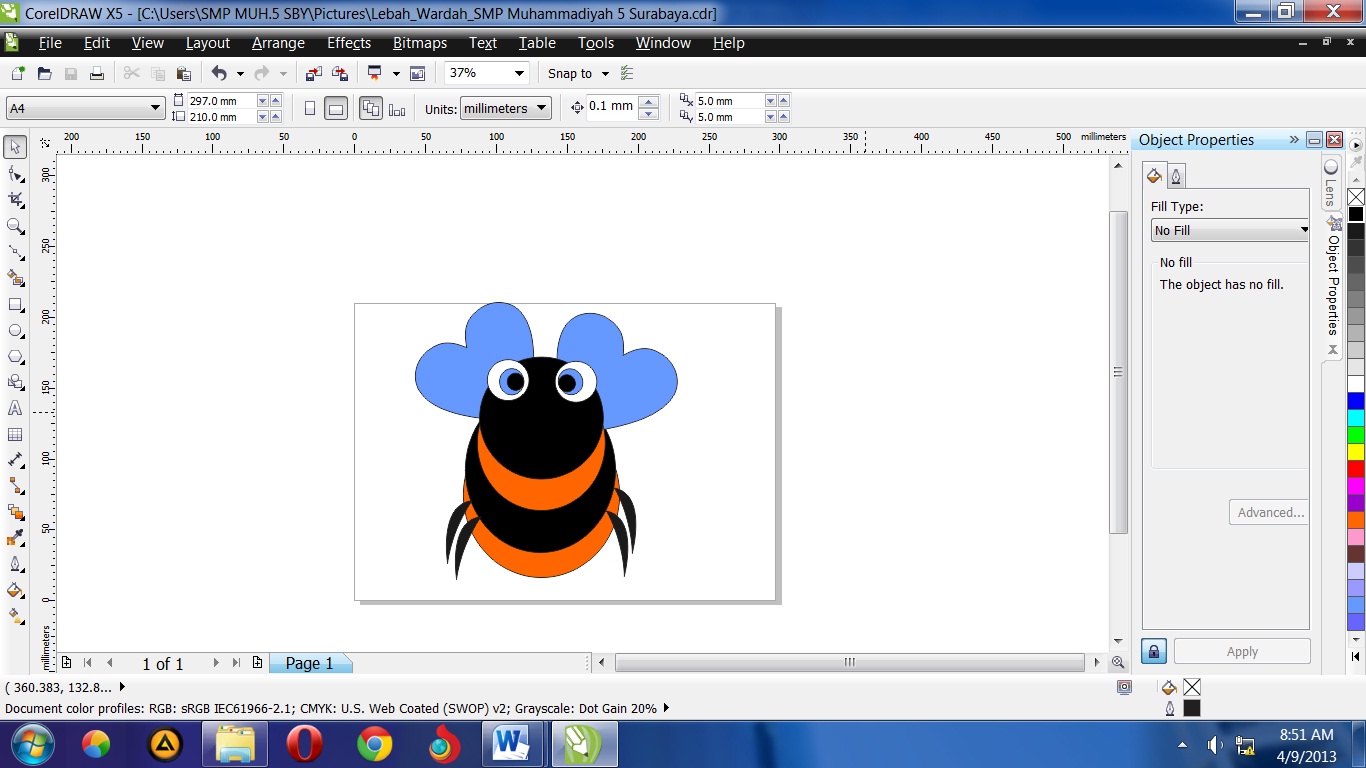Open the File menu

pyautogui.click(x=50, y=43)
